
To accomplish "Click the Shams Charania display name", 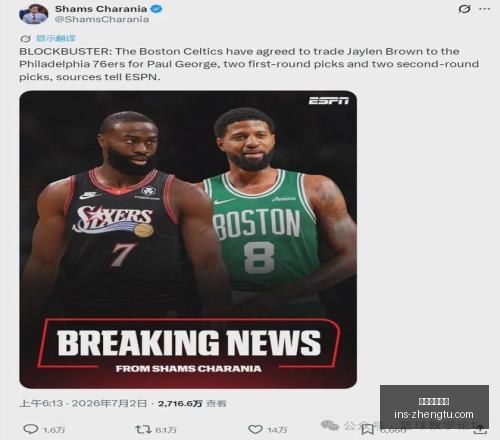I will [101, 9].
